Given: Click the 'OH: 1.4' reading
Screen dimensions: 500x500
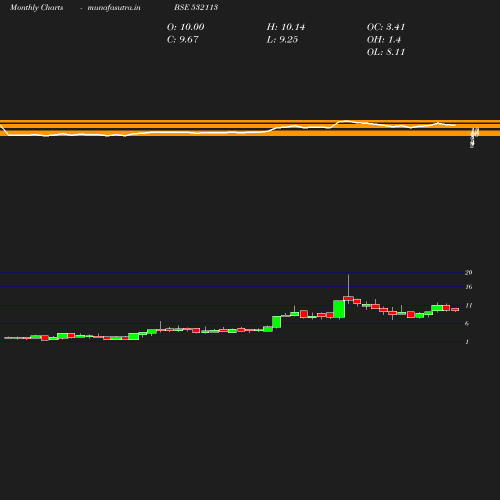Looking at the screenshot, I should click(384, 40).
